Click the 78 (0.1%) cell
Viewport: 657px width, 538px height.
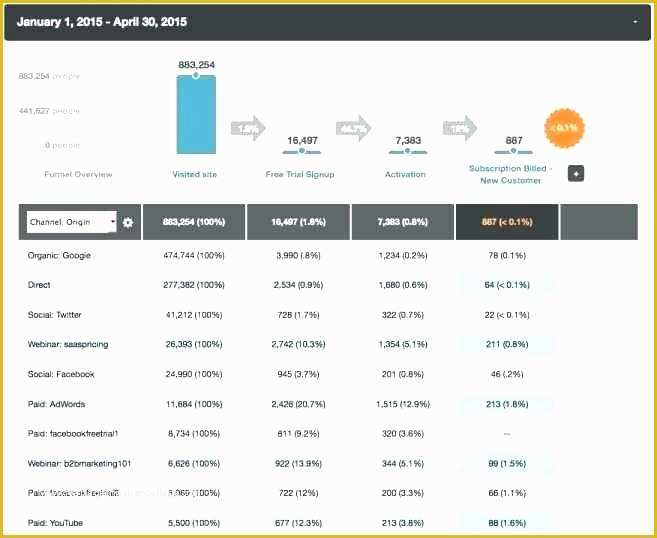[x=507, y=256]
